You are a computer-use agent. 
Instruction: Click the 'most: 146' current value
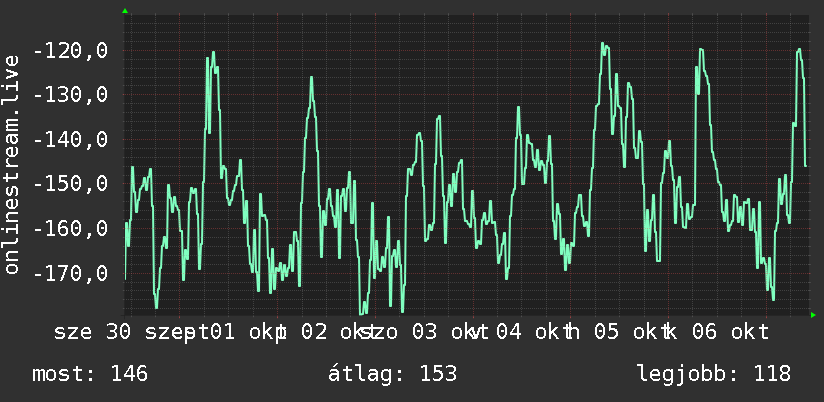pyautogui.click(x=90, y=374)
